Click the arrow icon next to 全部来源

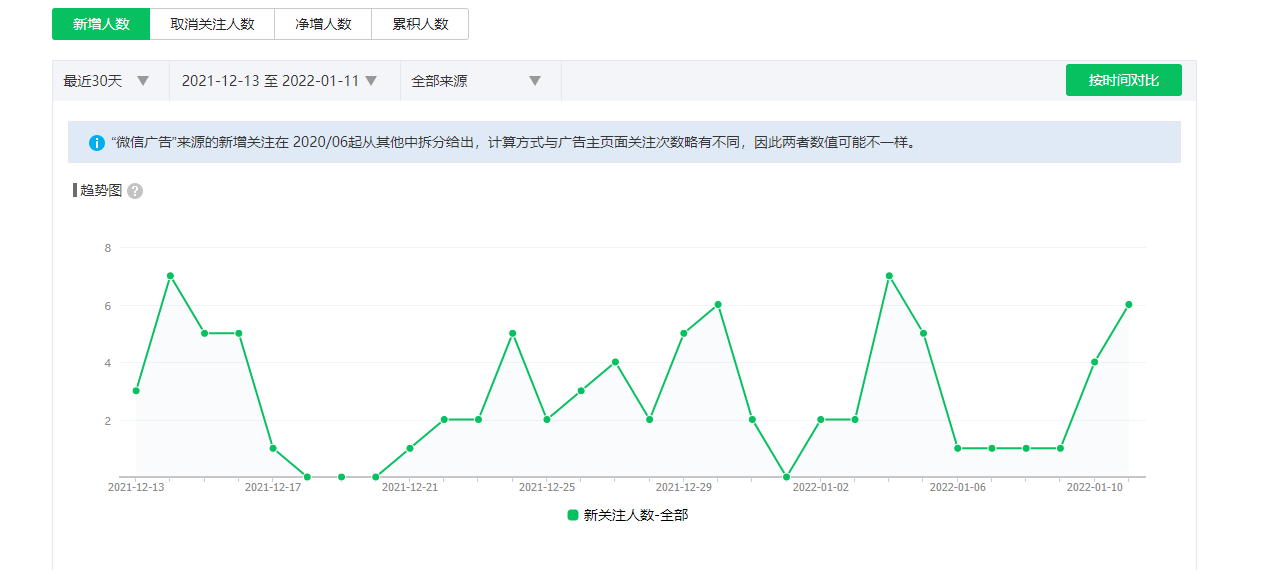(535, 81)
